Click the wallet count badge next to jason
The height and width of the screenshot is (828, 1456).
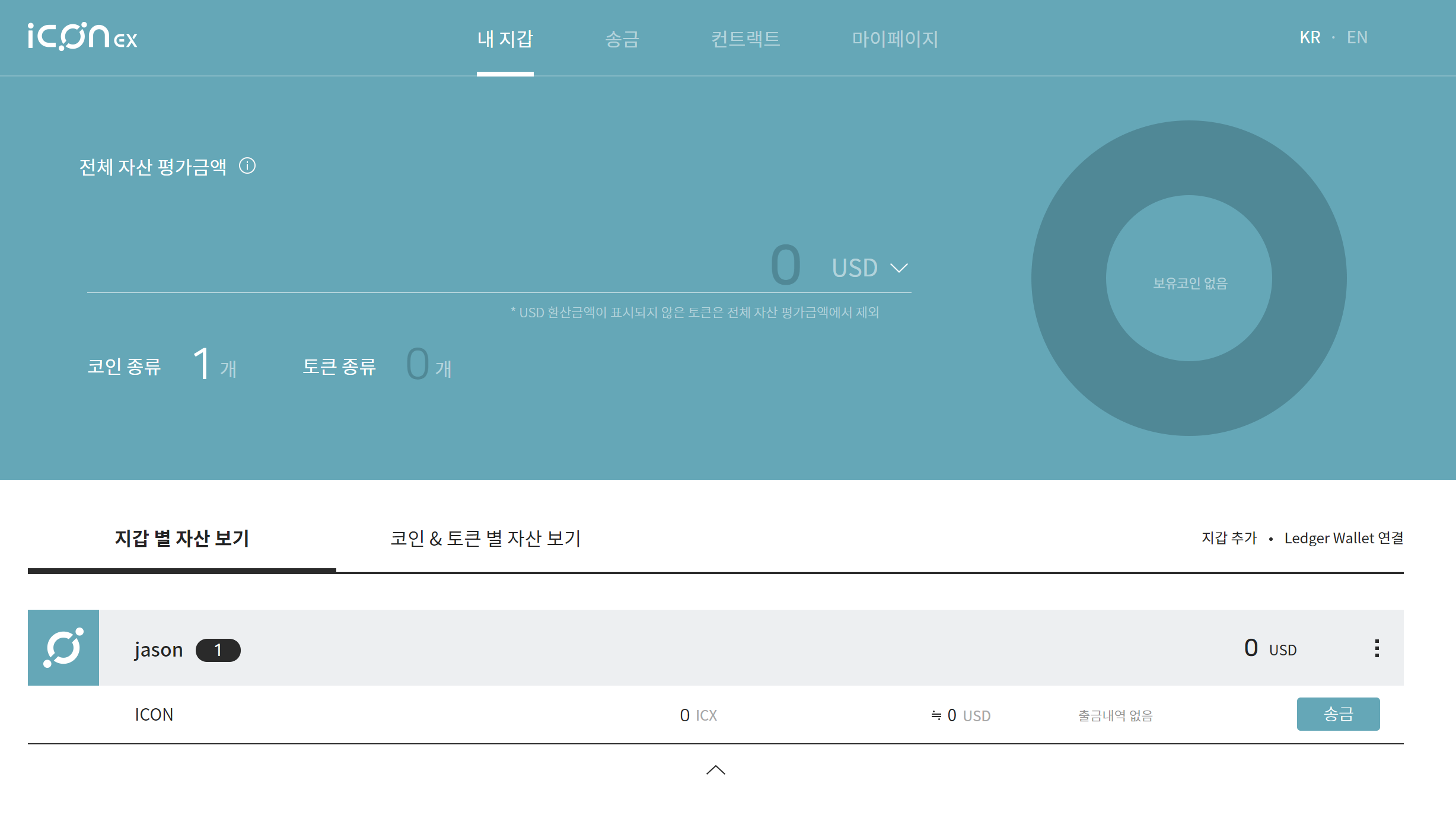coord(218,650)
